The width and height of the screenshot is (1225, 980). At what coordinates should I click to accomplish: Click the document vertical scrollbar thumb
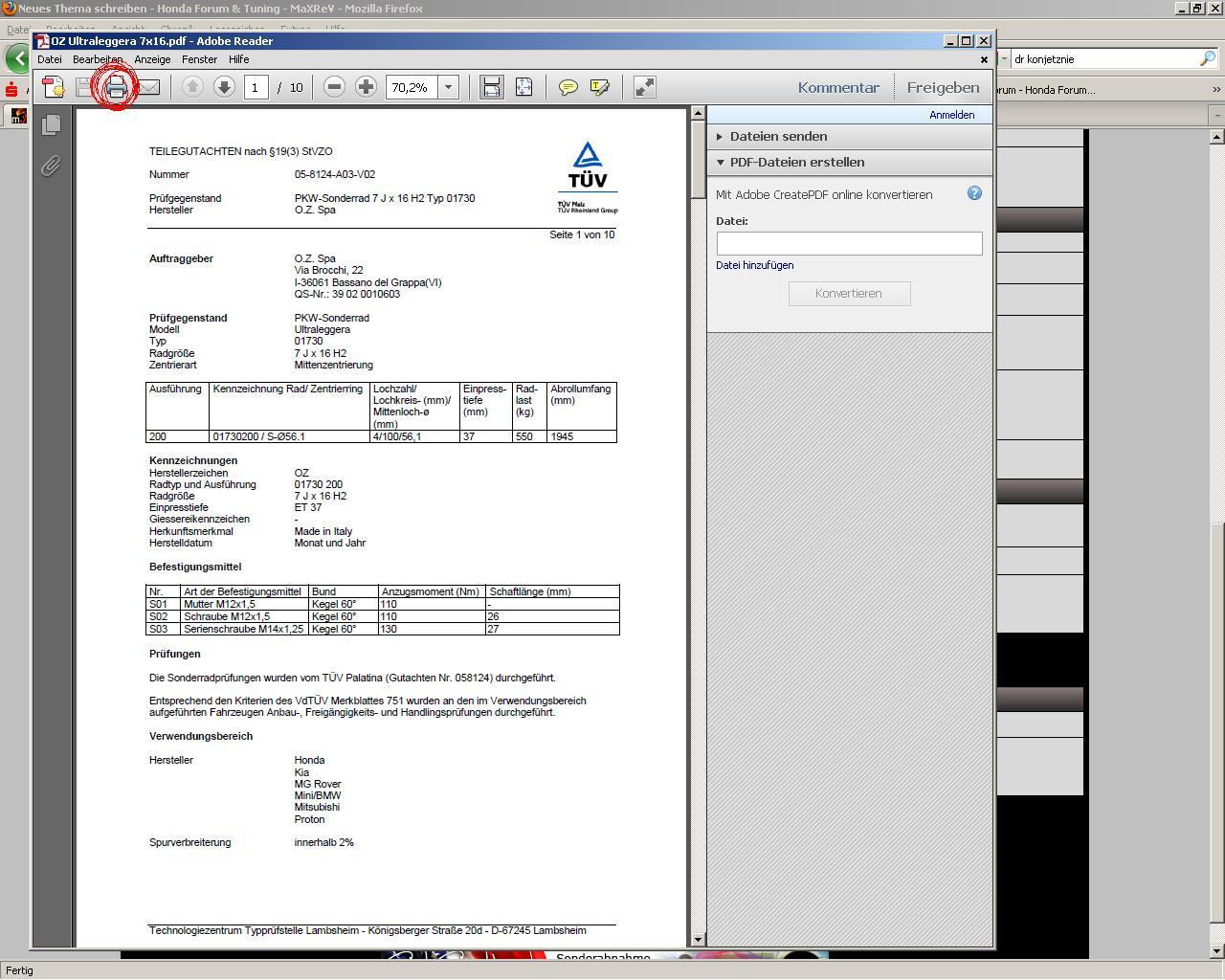click(698, 161)
